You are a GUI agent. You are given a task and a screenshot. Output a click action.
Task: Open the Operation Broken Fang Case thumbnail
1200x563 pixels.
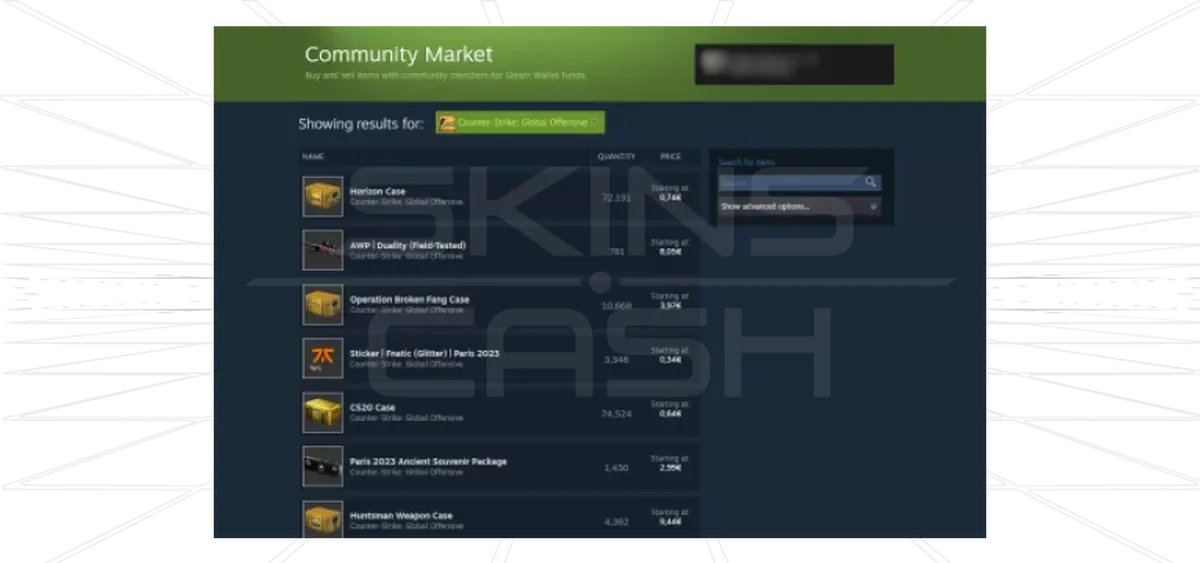point(322,304)
